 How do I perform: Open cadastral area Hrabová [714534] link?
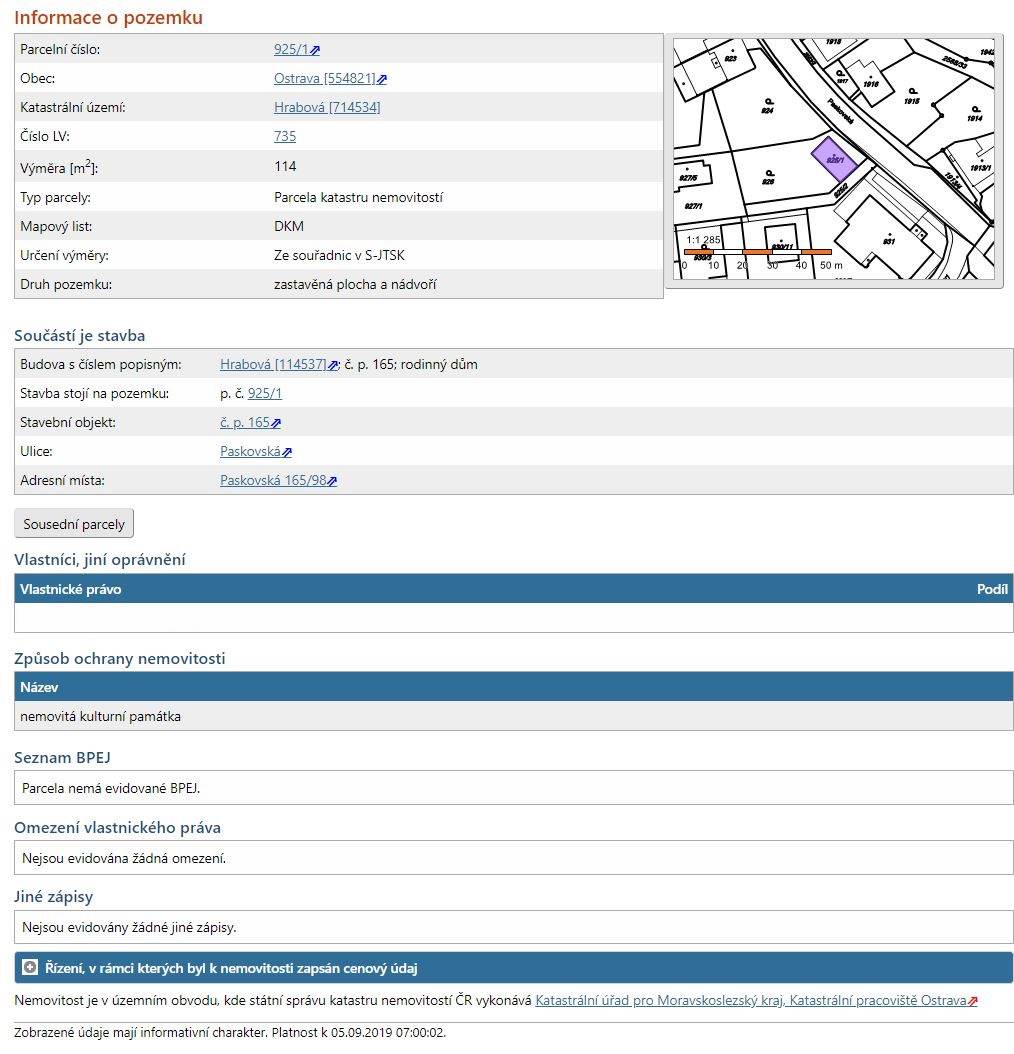pyautogui.click(x=327, y=107)
